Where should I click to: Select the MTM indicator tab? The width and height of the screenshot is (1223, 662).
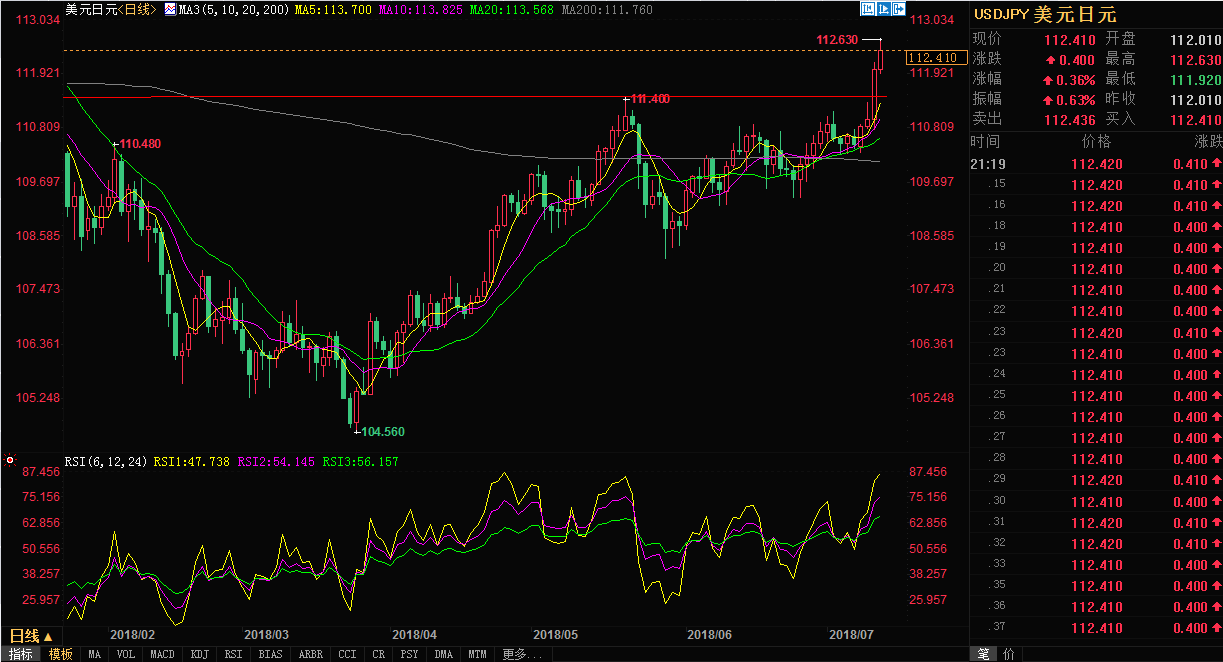(x=478, y=654)
